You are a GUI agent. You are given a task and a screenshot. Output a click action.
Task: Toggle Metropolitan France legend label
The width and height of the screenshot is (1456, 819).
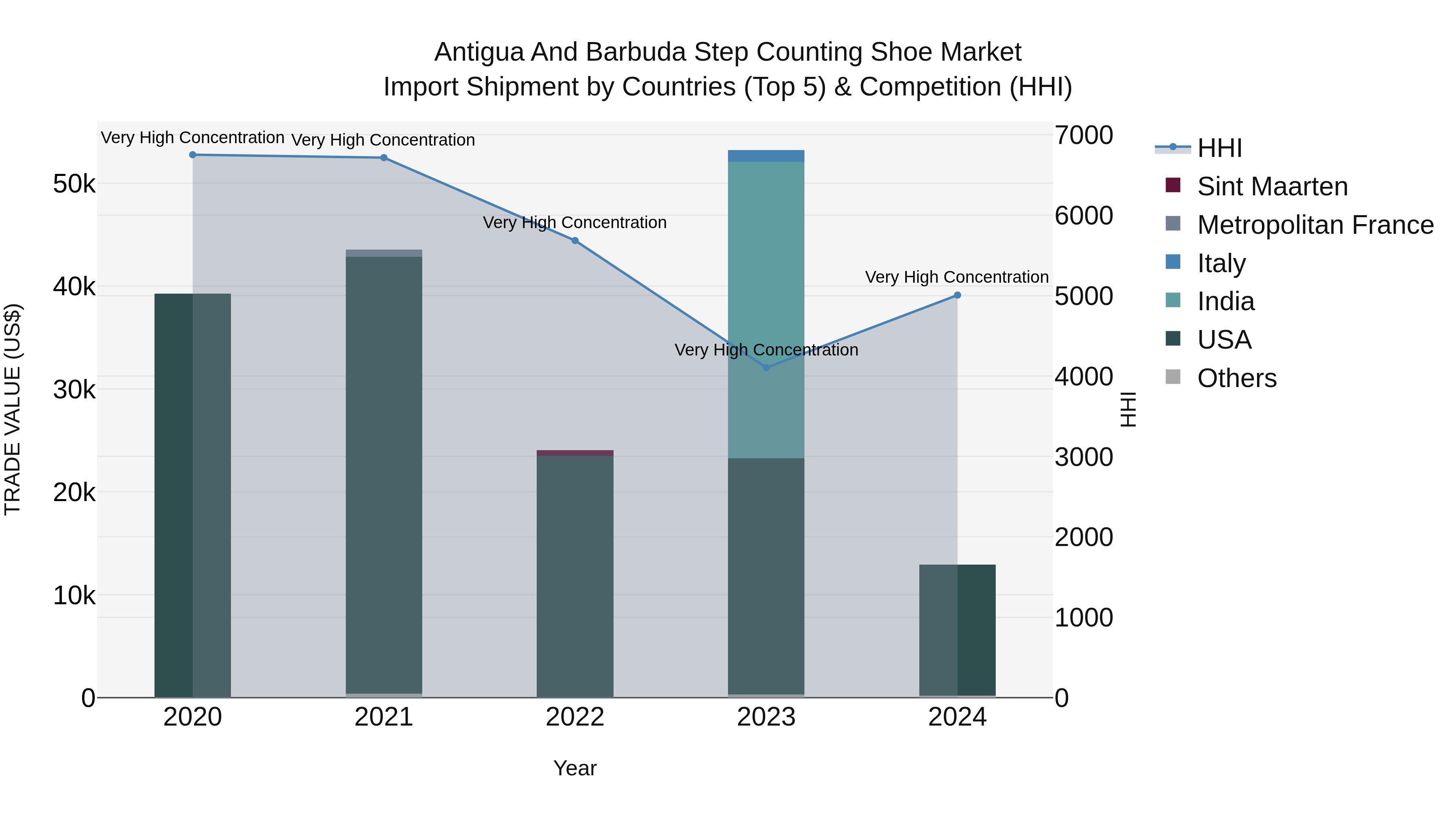[x=1315, y=225]
